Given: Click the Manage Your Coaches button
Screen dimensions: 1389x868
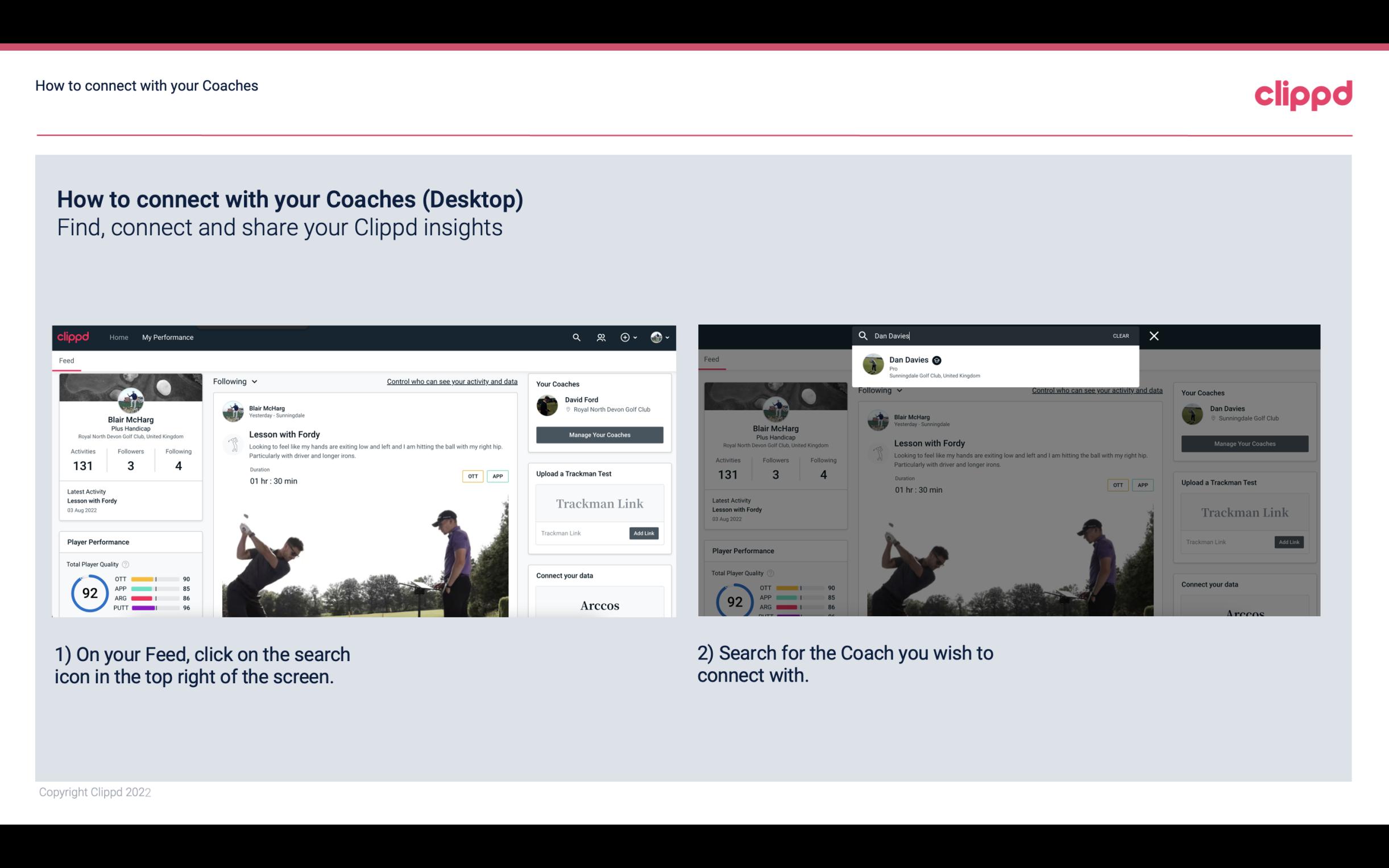Looking at the screenshot, I should [599, 434].
